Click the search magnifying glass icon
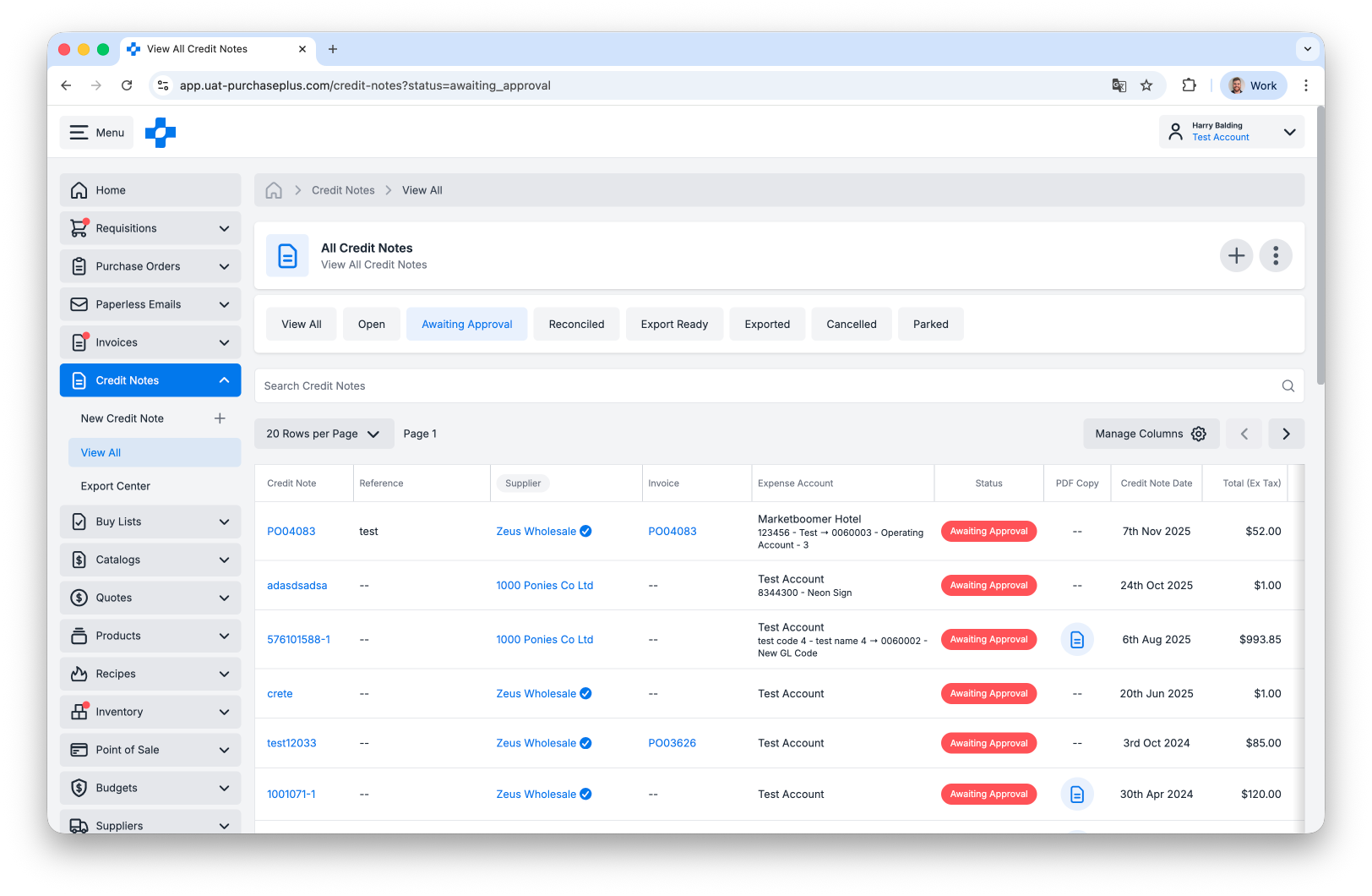Image resolution: width=1372 pixels, height=896 pixels. click(x=1287, y=385)
